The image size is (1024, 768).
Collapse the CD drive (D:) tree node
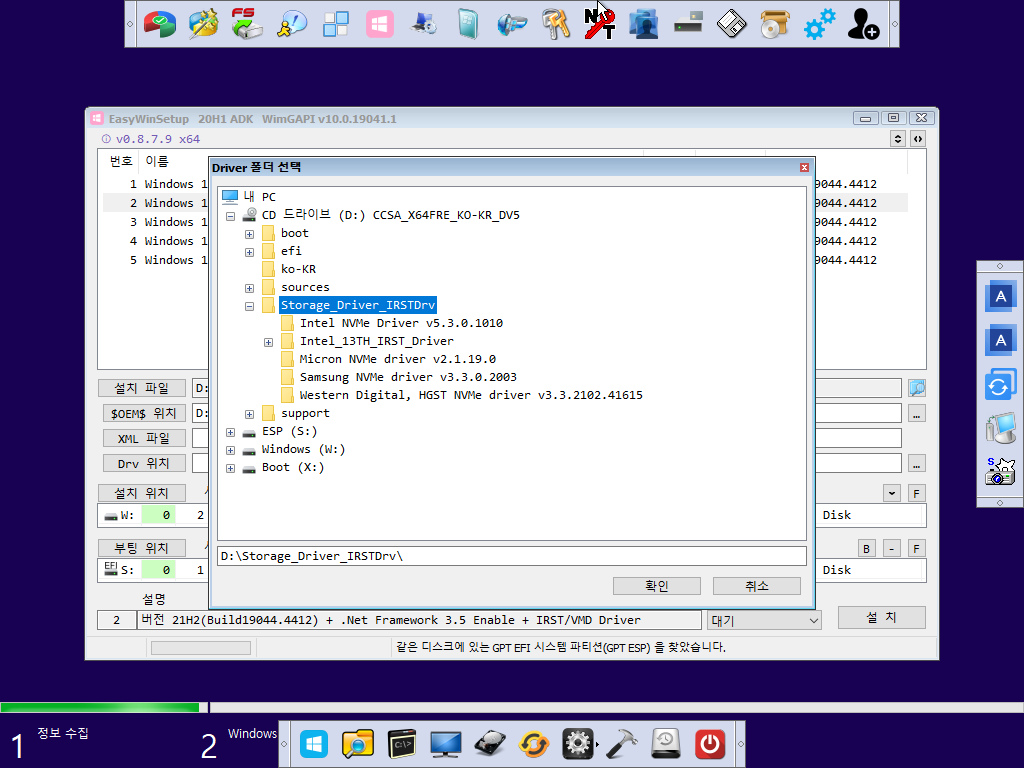point(231,216)
